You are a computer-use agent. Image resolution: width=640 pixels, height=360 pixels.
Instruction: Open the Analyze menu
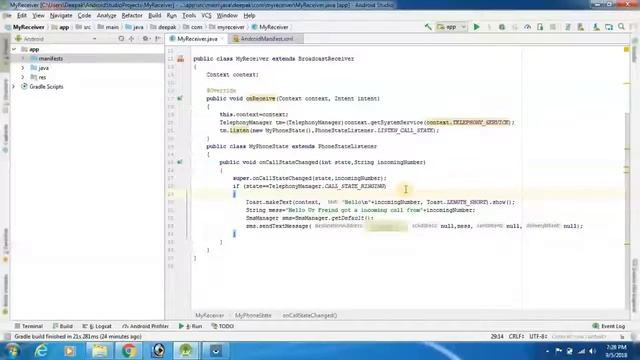coord(107,16)
